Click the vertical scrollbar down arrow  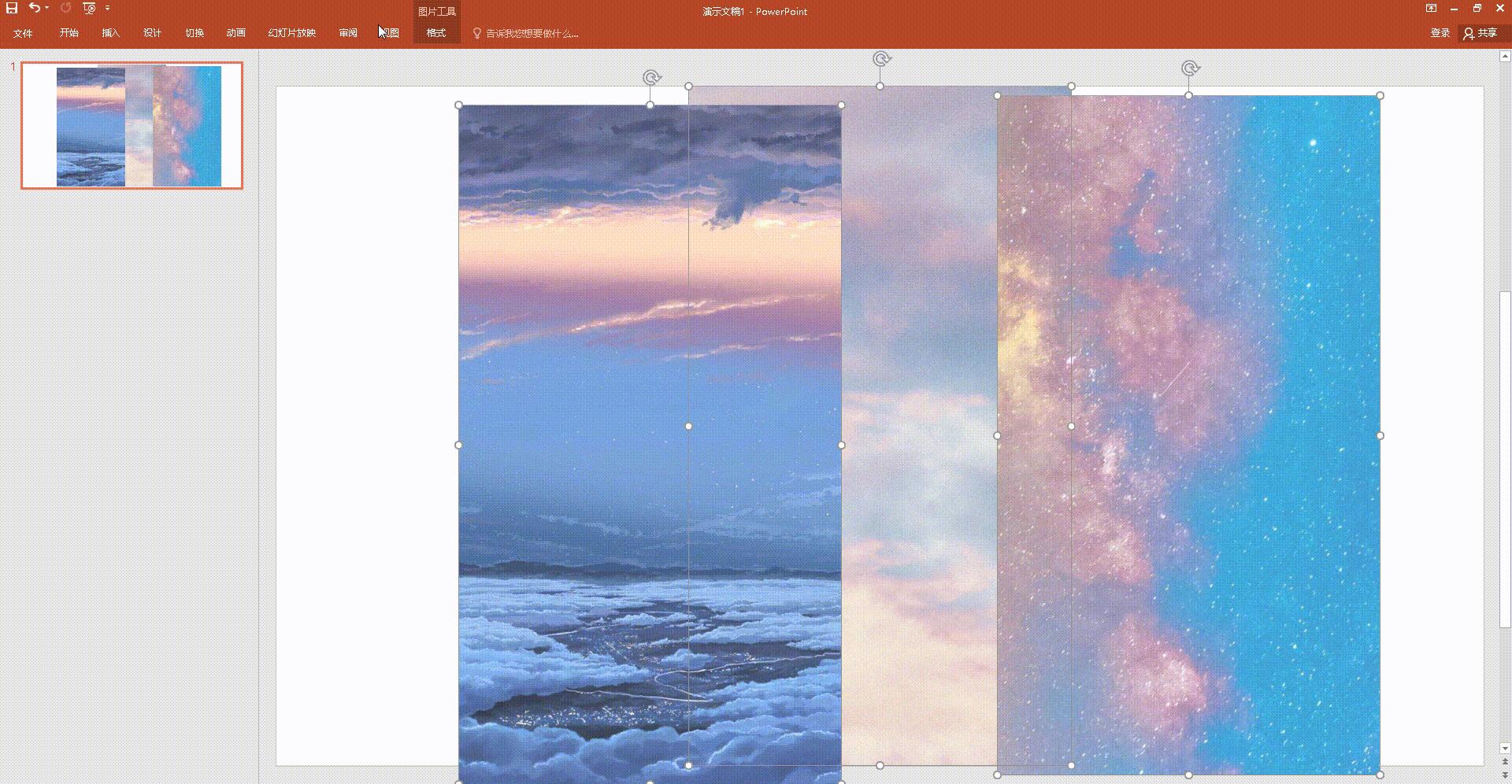pyautogui.click(x=1505, y=749)
